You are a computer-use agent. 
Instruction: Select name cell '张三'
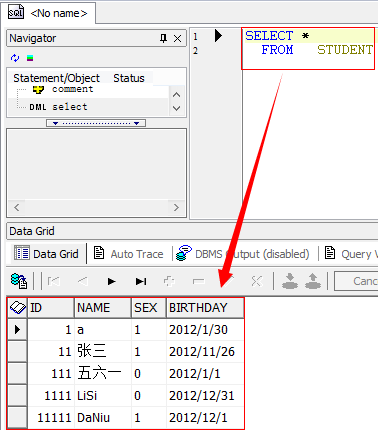coord(103,351)
